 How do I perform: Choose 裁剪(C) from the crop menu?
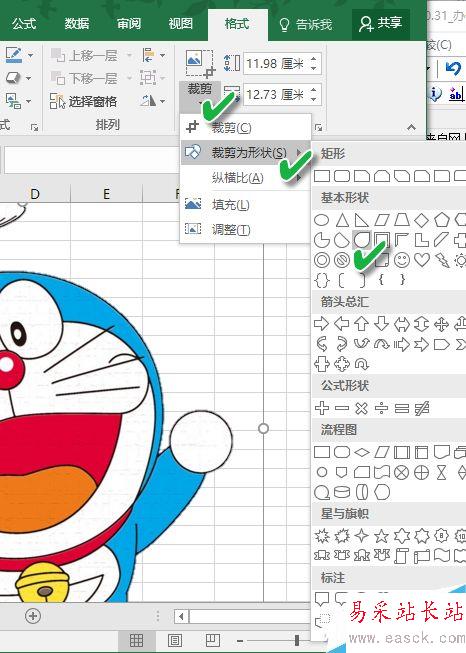pos(246,127)
